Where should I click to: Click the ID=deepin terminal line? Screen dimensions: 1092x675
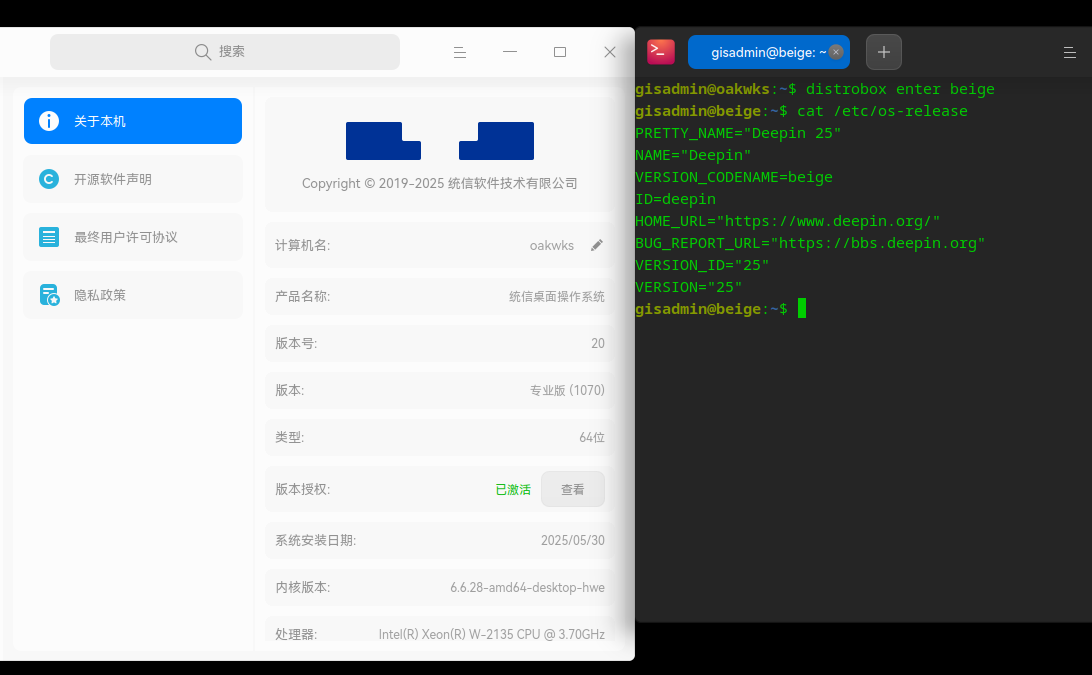[676, 199]
